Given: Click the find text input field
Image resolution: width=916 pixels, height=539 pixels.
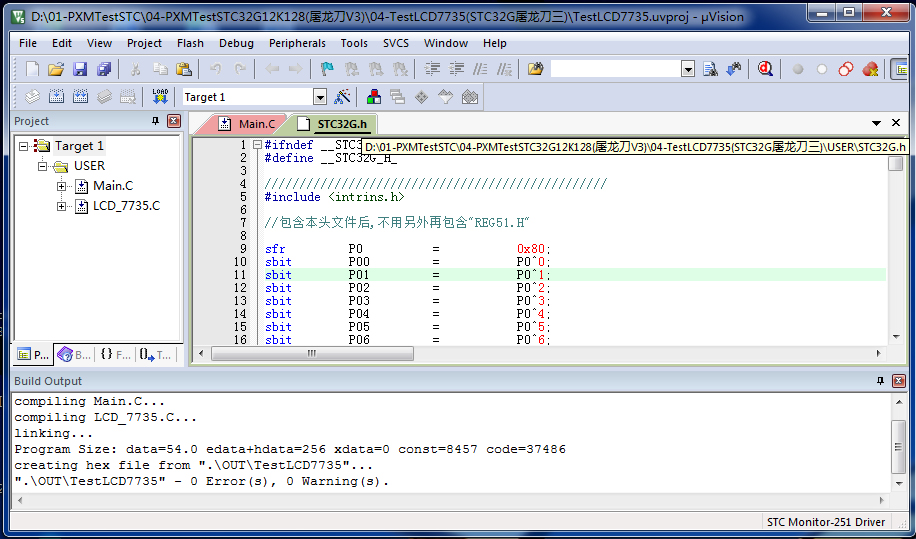Looking at the screenshot, I should (x=615, y=69).
